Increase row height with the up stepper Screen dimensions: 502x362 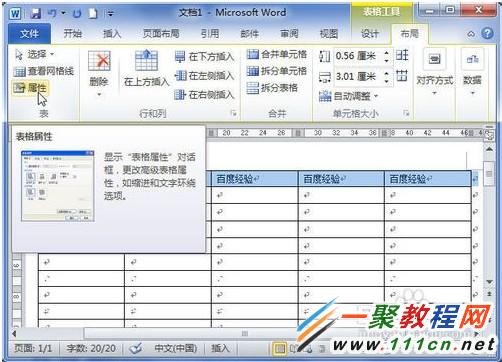pyautogui.click(x=386, y=53)
